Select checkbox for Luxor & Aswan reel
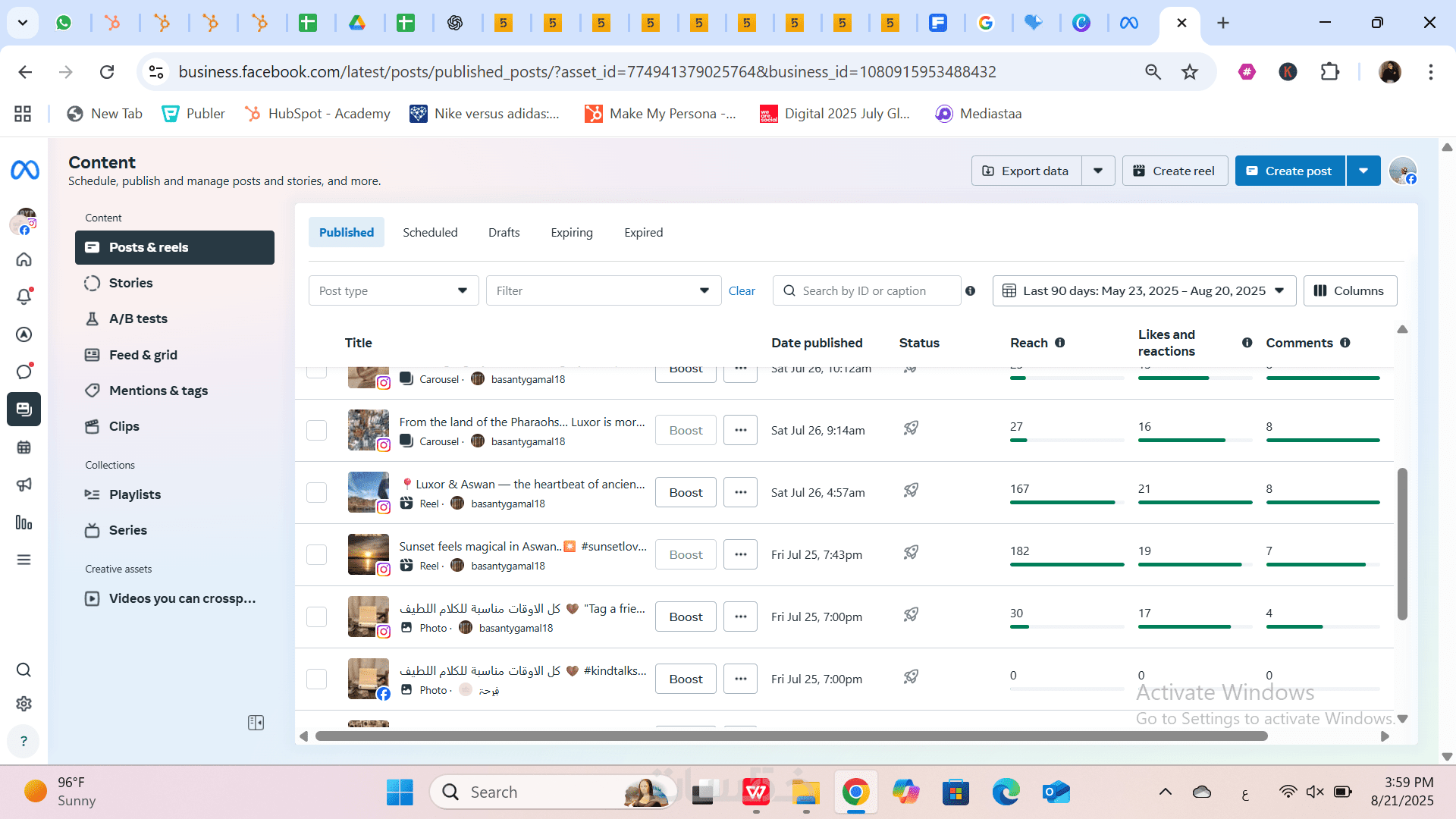Image resolution: width=1456 pixels, height=819 pixels. coord(316,492)
